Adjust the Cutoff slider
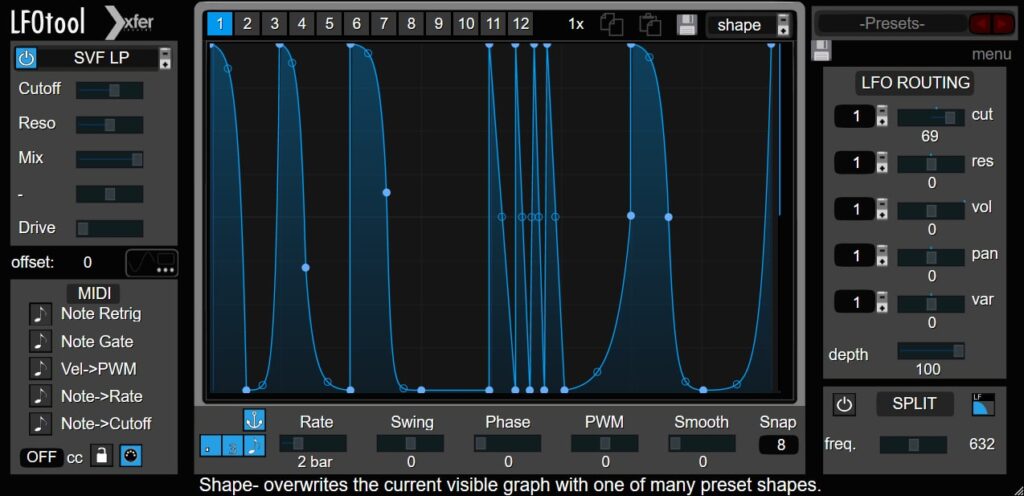 click(x=110, y=90)
